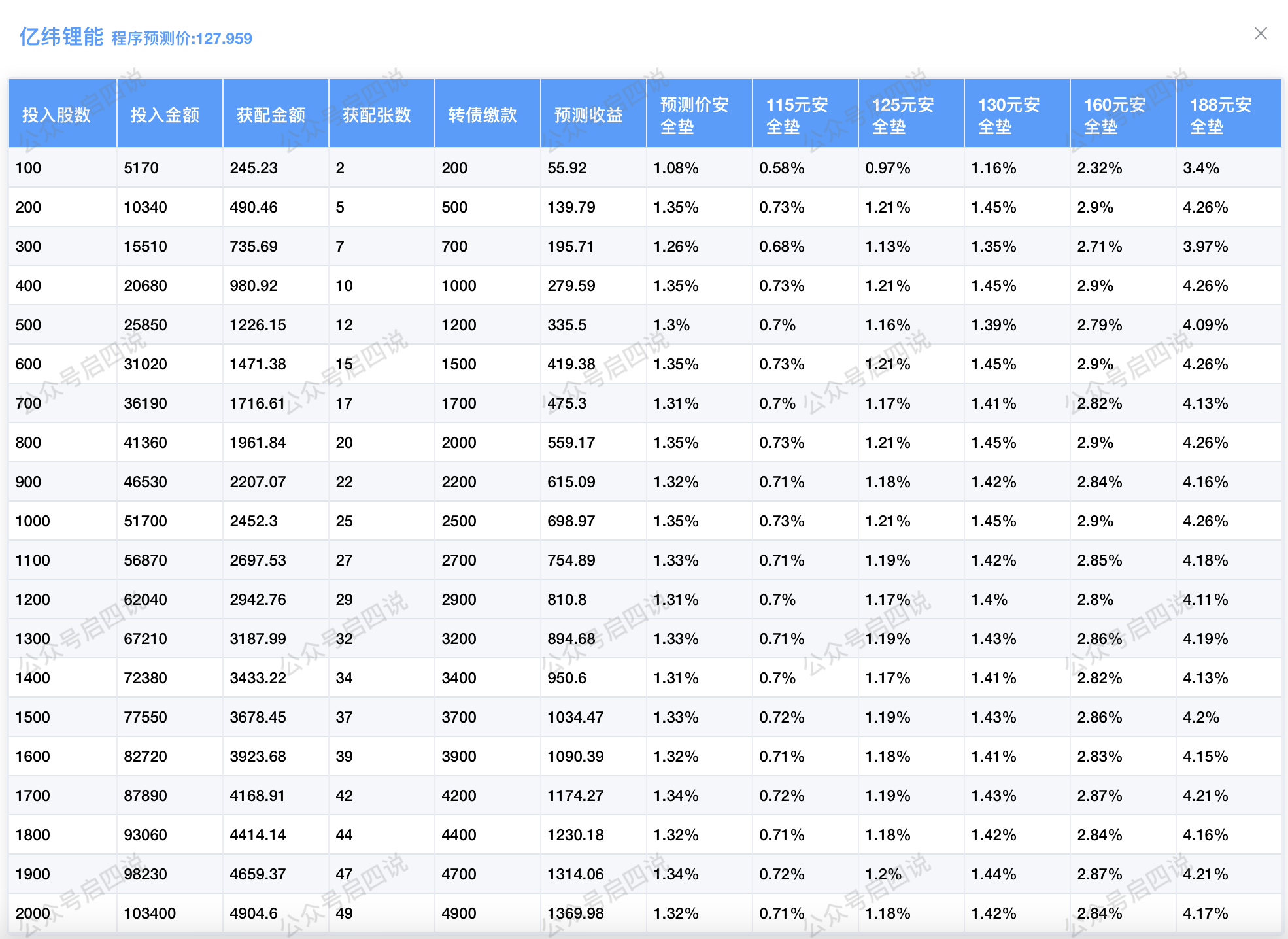Click the 预测收益 column header
This screenshot has height=939, width=1288.
coord(588,115)
